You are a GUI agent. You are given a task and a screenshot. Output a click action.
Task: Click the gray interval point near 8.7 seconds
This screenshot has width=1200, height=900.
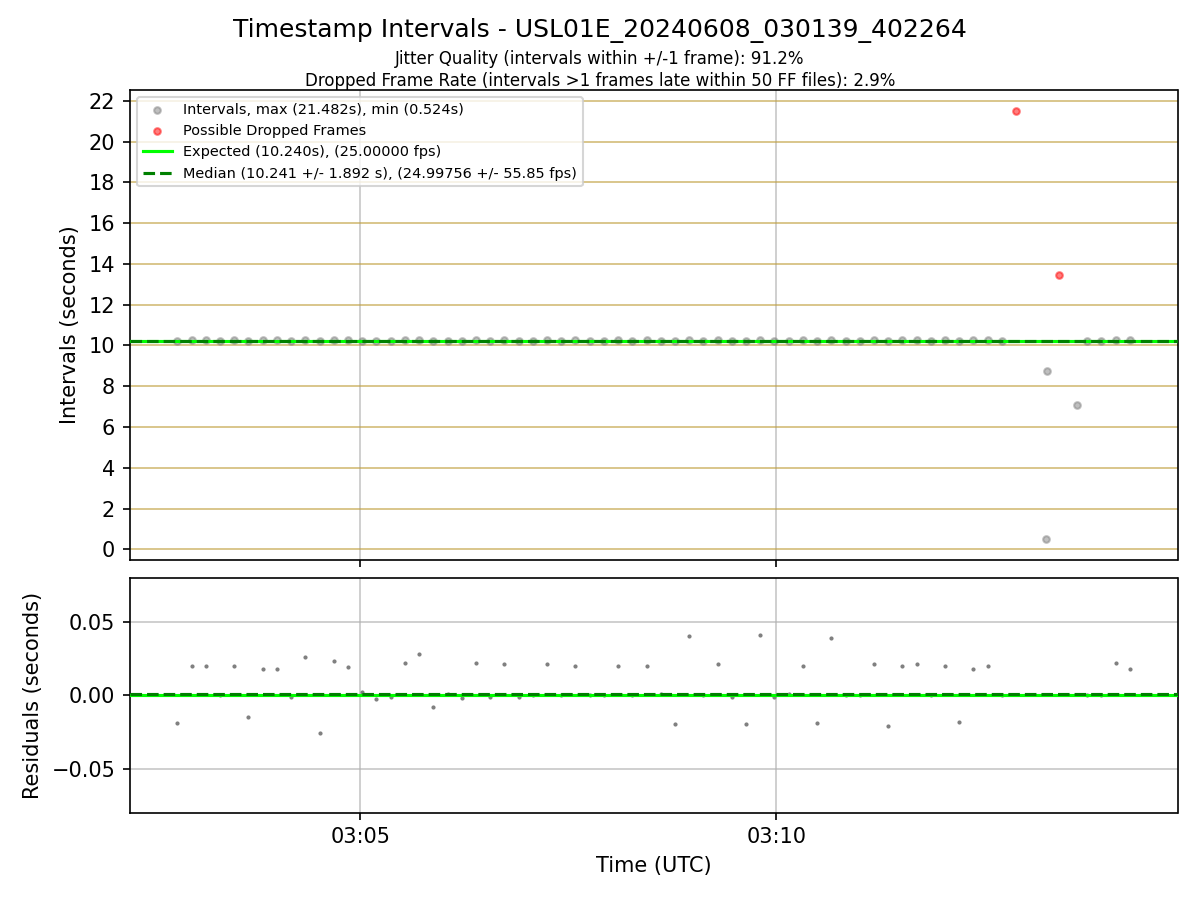(1047, 371)
